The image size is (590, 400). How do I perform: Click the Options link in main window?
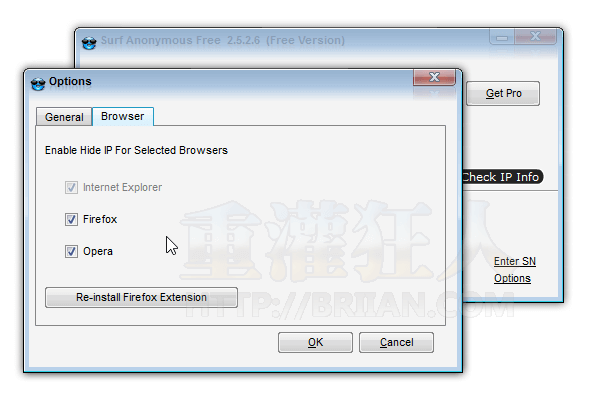click(512, 278)
